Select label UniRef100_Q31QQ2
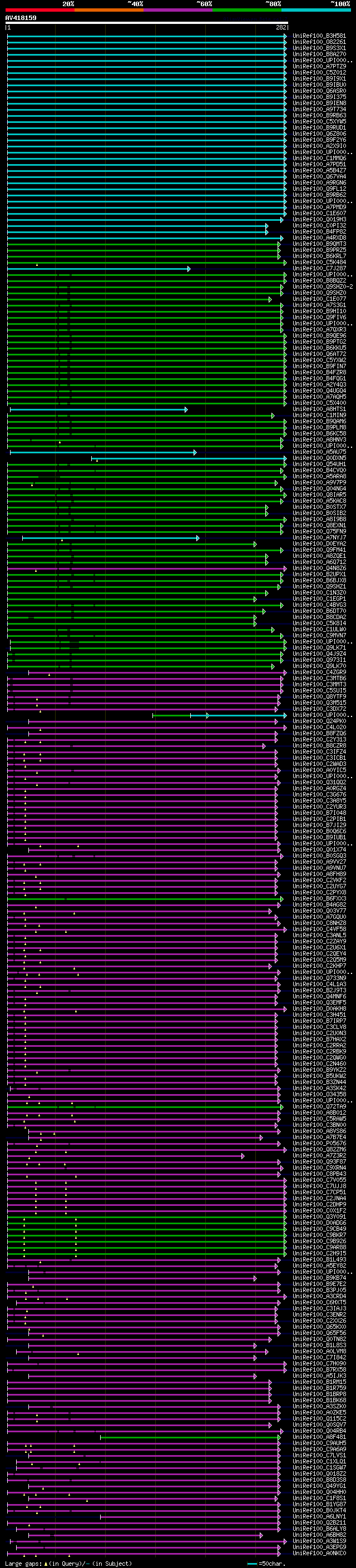Image resolution: width=356 pixels, height=1568 pixels. click(x=319, y=782)
